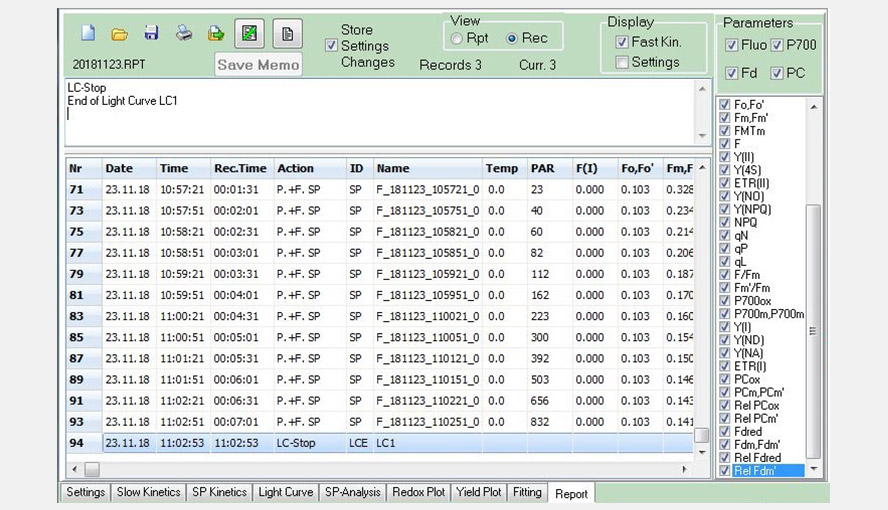
Task: Click the Temp column header
Action: (504, 168)
